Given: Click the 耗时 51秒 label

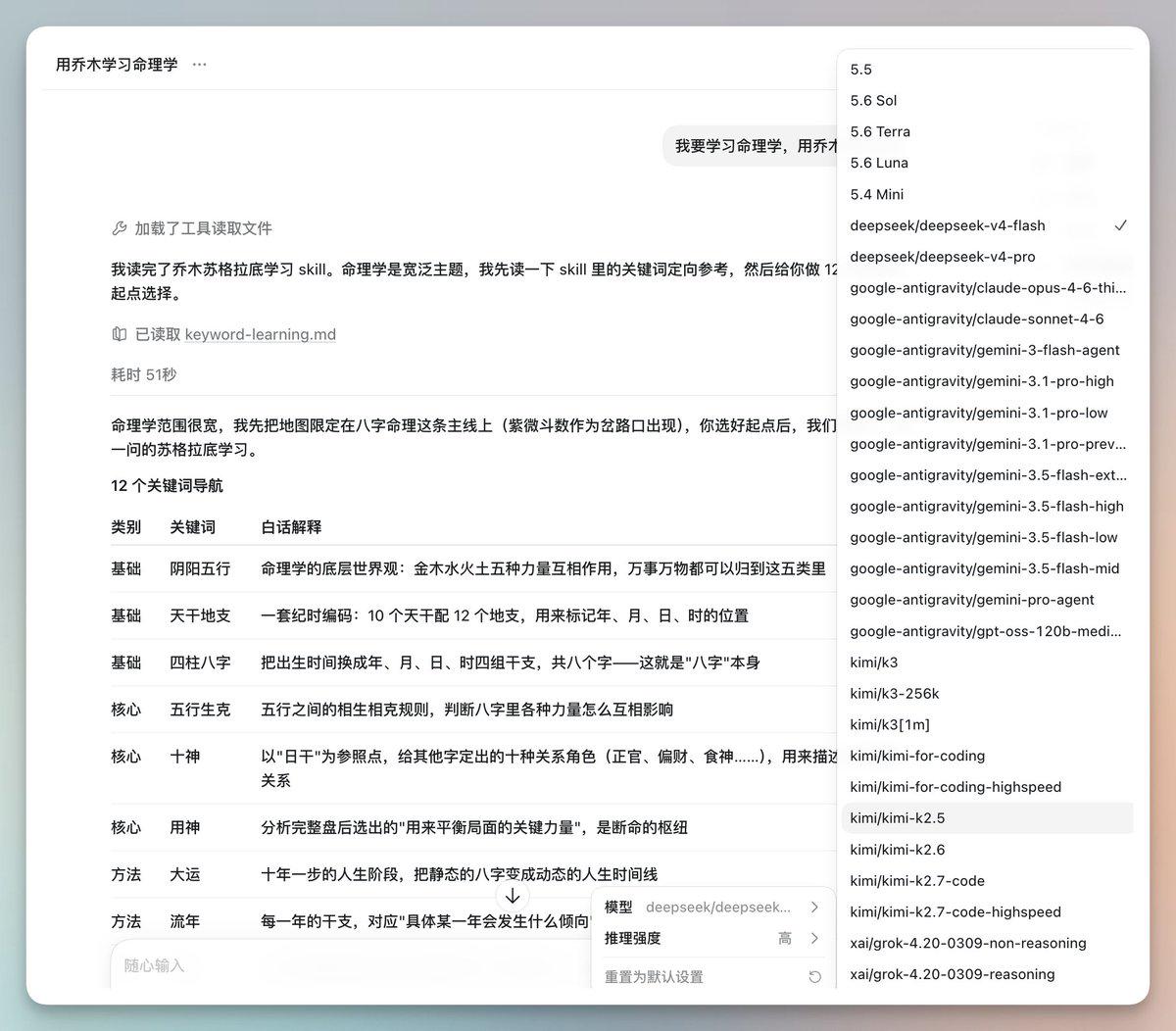Looking at the screenshot, I should 144,374.
